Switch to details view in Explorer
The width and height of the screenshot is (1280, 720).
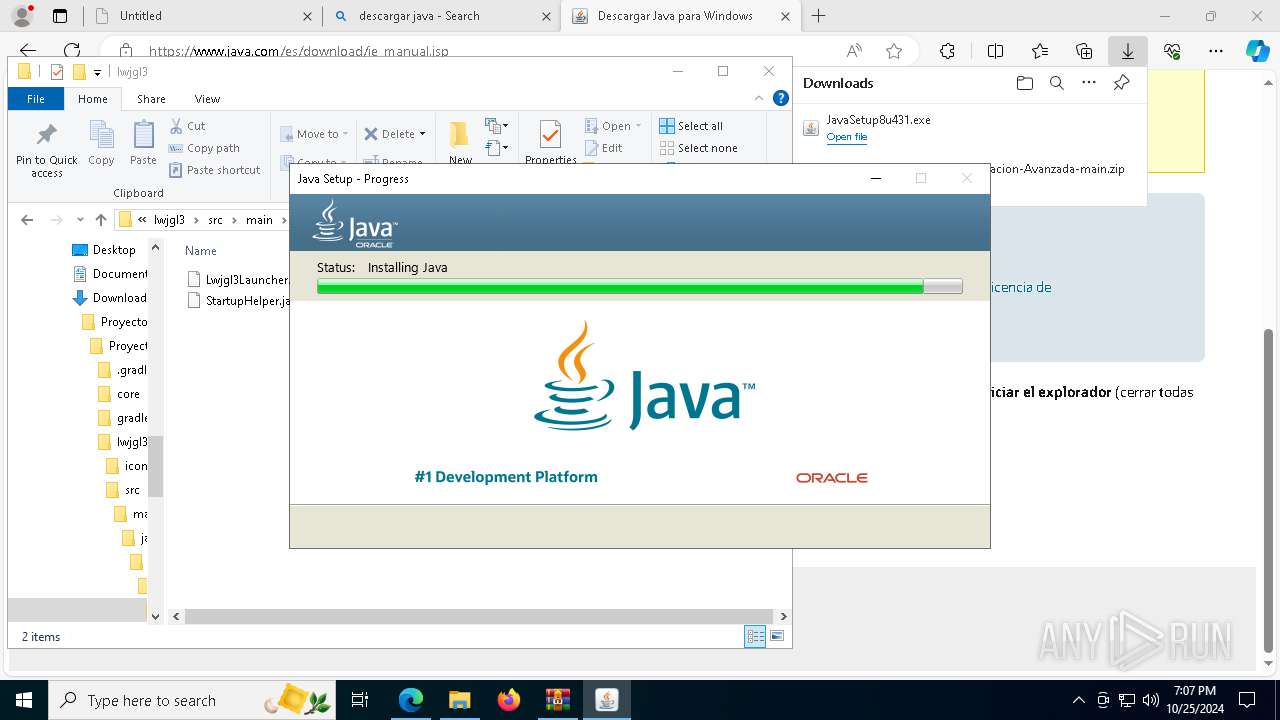[755, 636]
